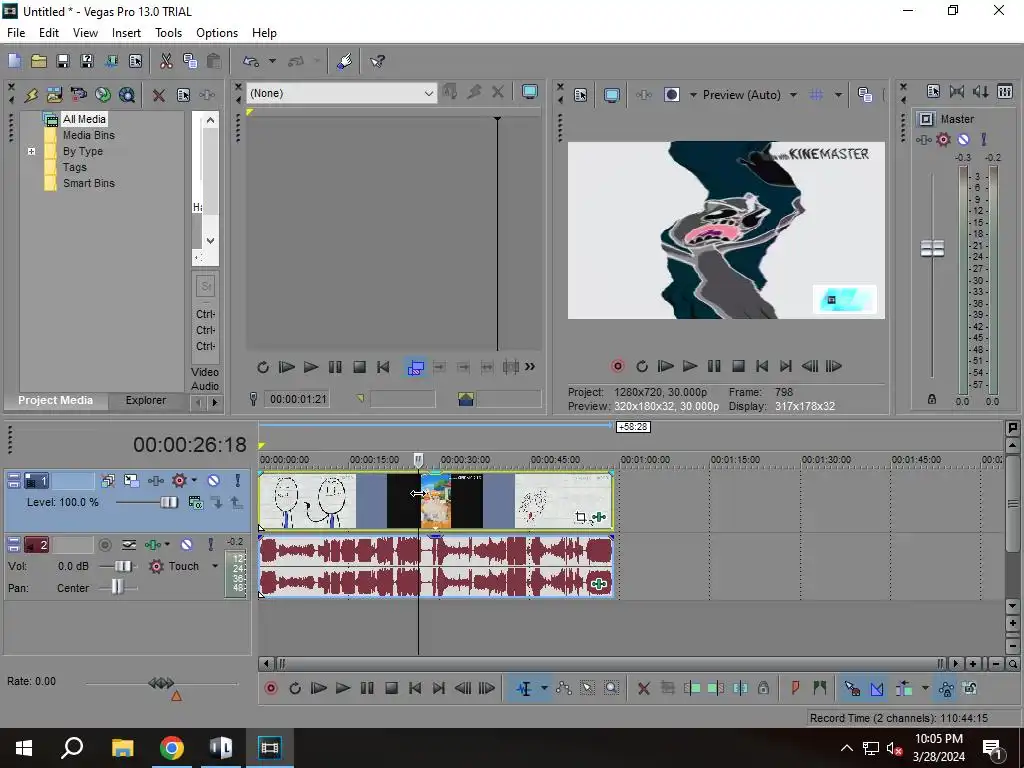The image size is (1024, 768).
Task: Click the Insert Region flags icon
Action: [x=820, y=688]
